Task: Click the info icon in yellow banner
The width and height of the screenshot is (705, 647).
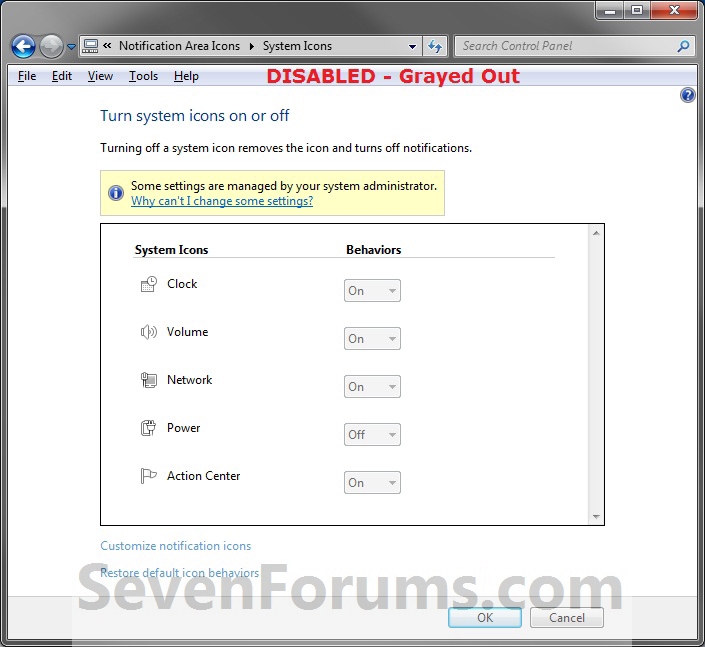Action: 116,193
